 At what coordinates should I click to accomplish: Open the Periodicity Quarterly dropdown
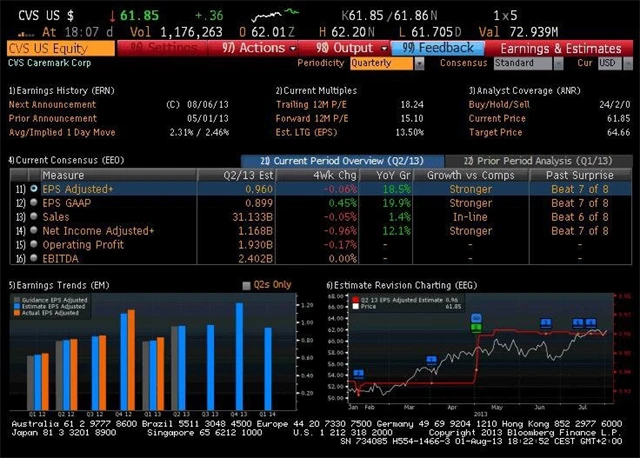pos(419,63)
